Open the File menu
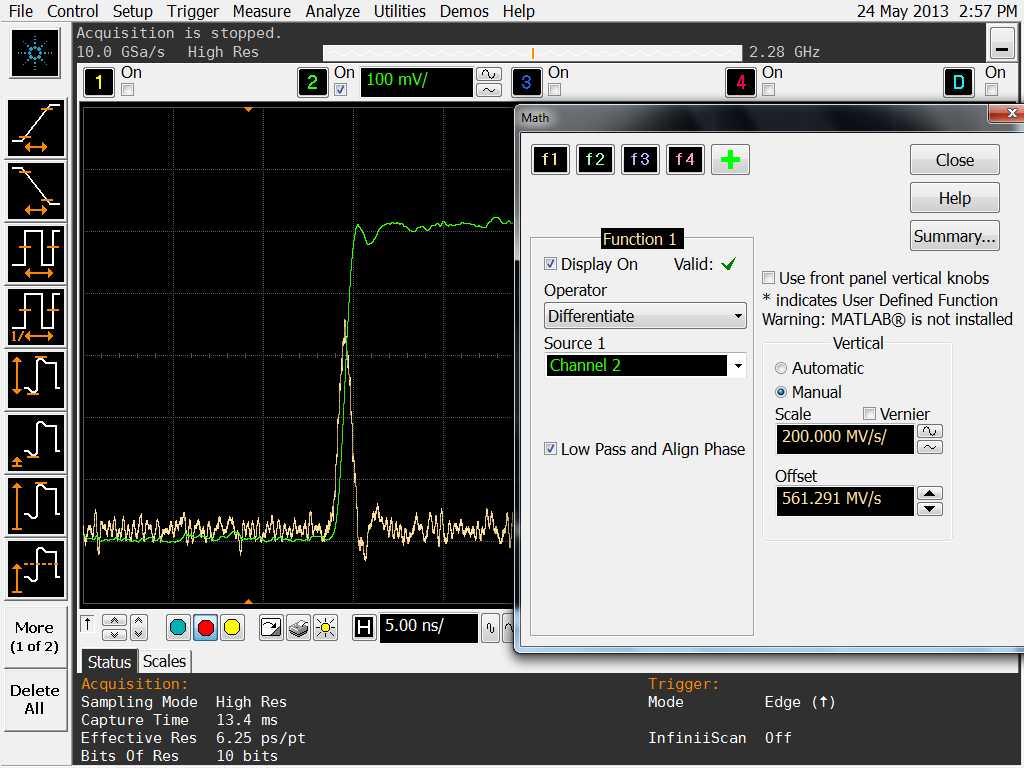 [20, 11]
